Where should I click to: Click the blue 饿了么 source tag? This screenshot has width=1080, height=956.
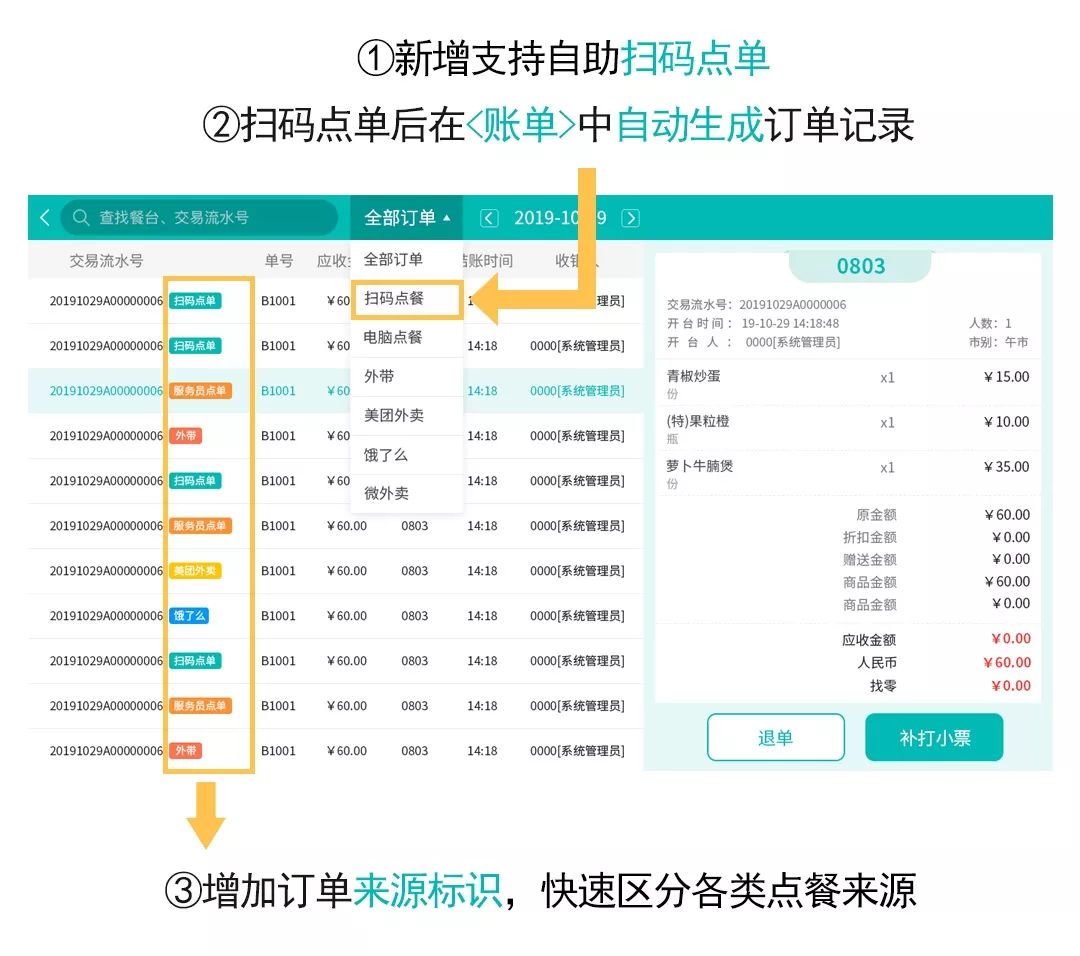coord(188,616)
